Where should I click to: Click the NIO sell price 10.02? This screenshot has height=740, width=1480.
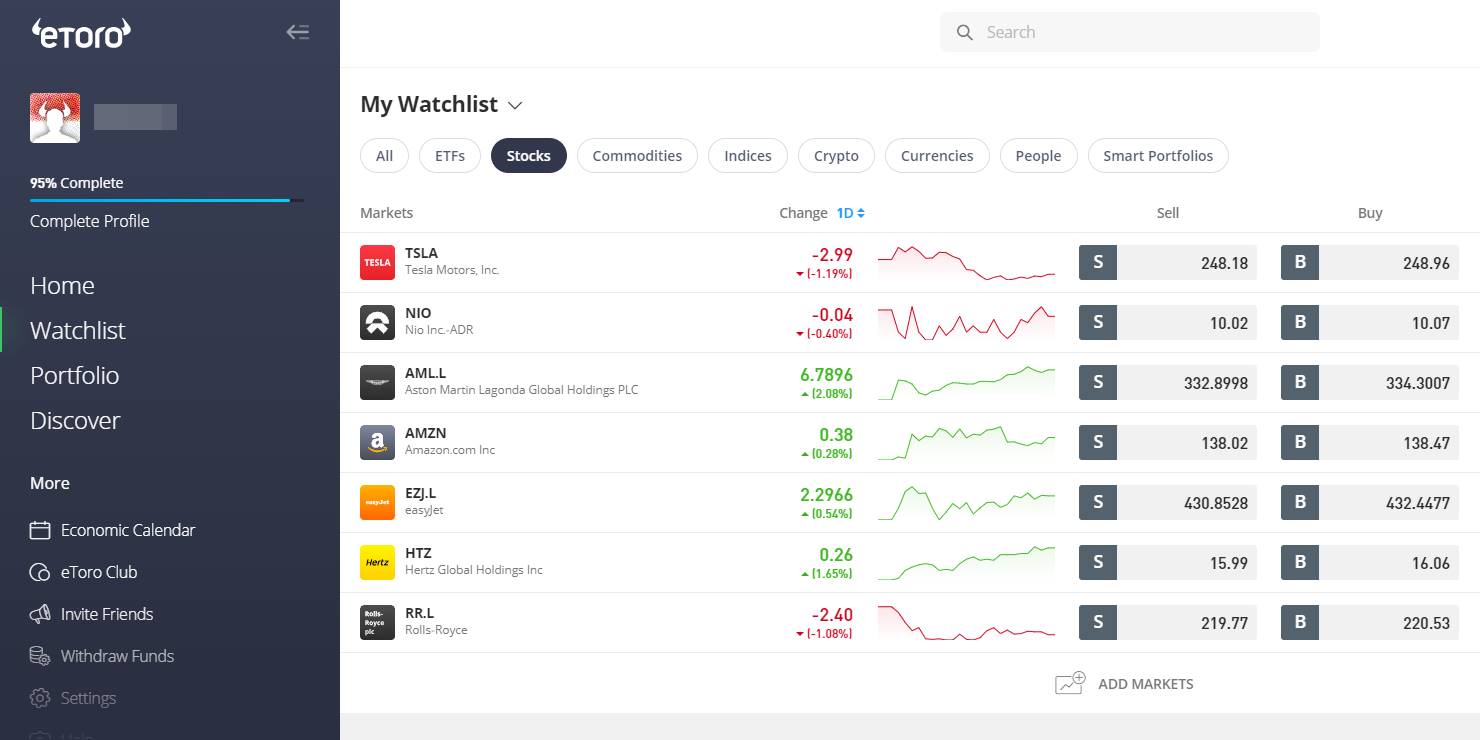pyautogui.click(x=1228, y=324)
